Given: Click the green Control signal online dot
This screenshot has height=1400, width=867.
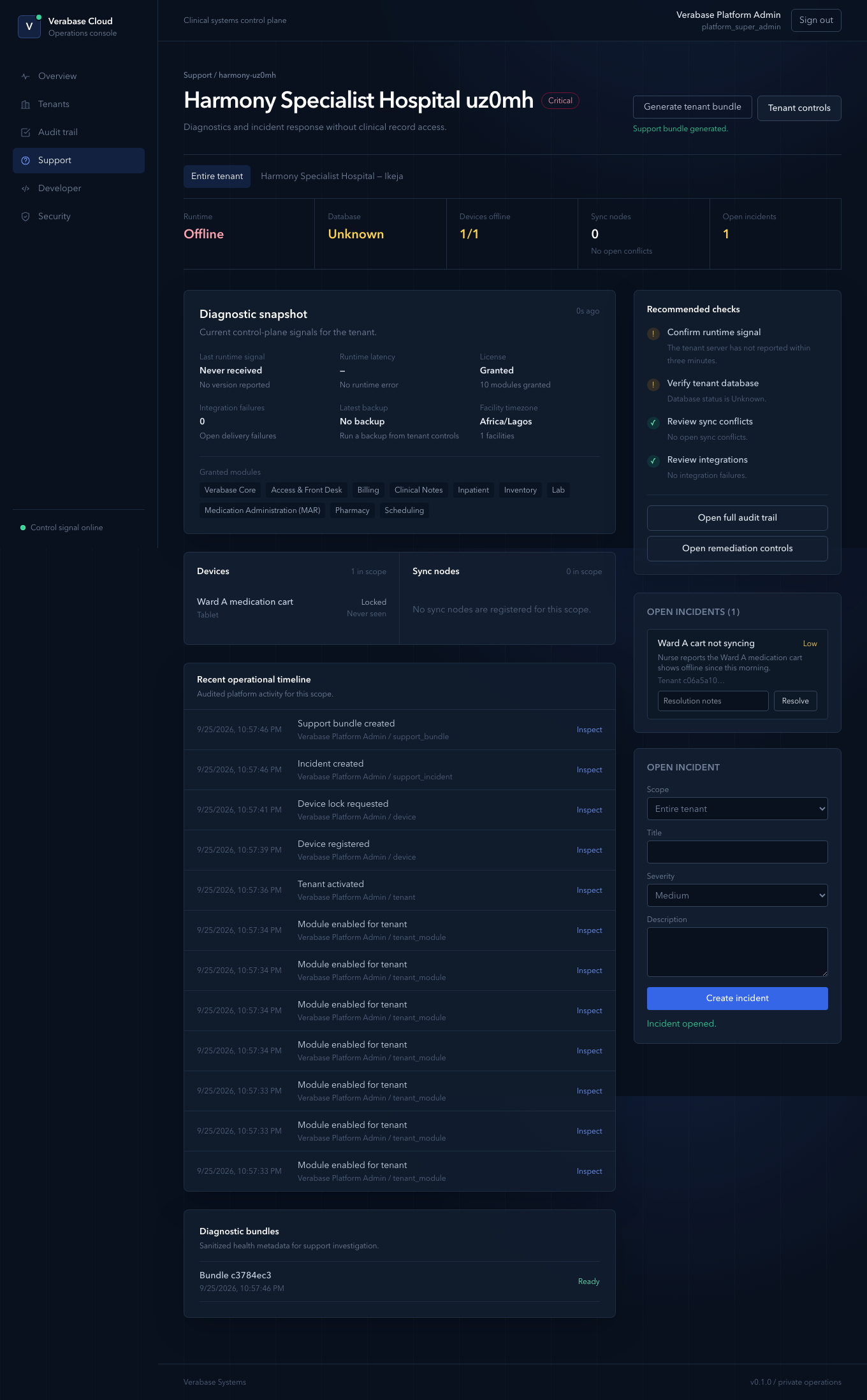Looking at the screenshot, I should point(23,528).
